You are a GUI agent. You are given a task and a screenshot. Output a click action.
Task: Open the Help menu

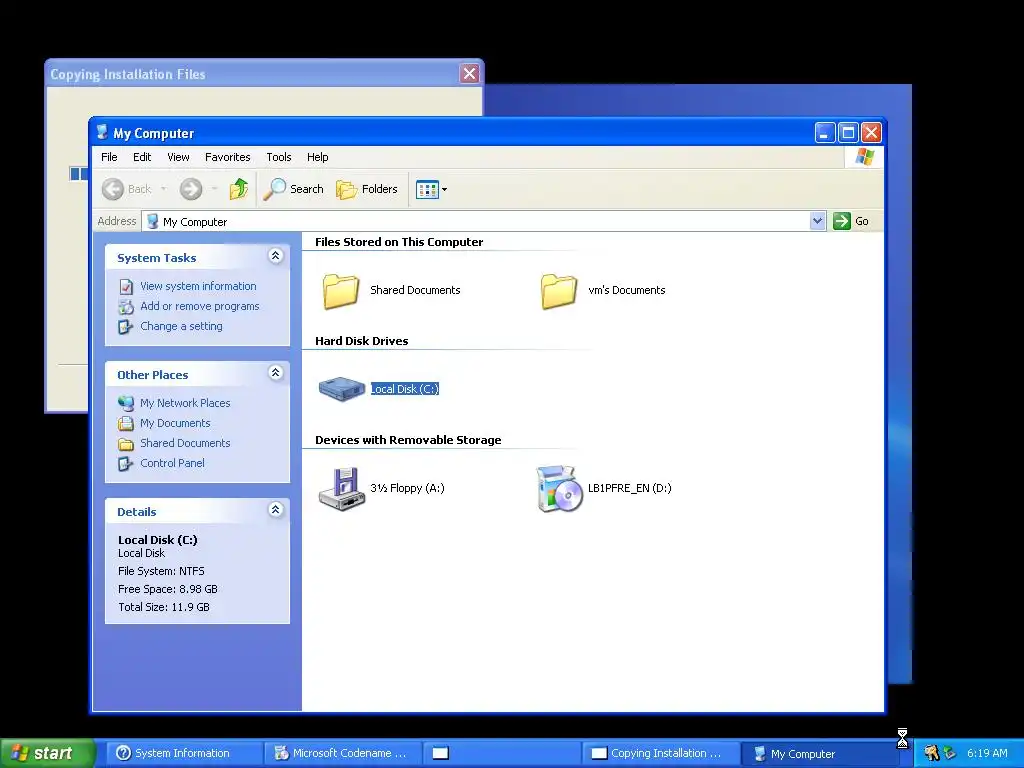tap(317, 157)
